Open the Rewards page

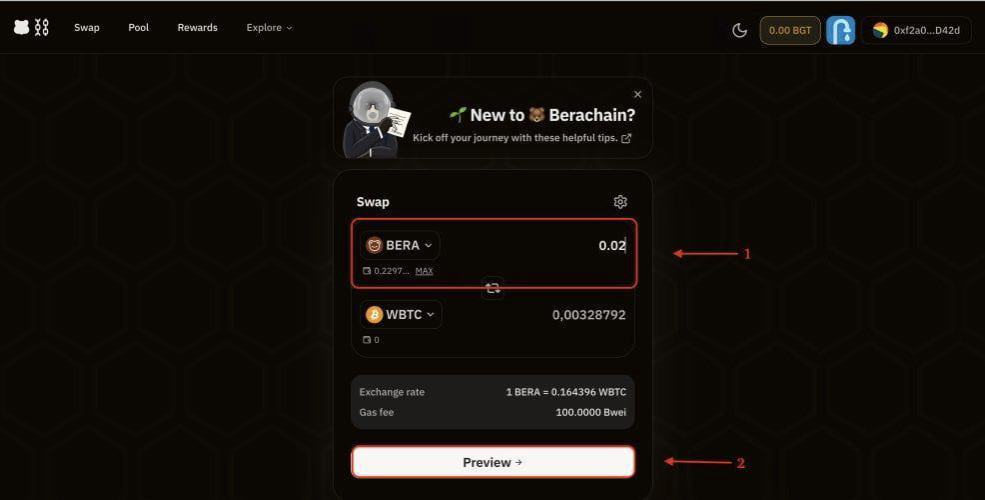click(x=197, y=28)
